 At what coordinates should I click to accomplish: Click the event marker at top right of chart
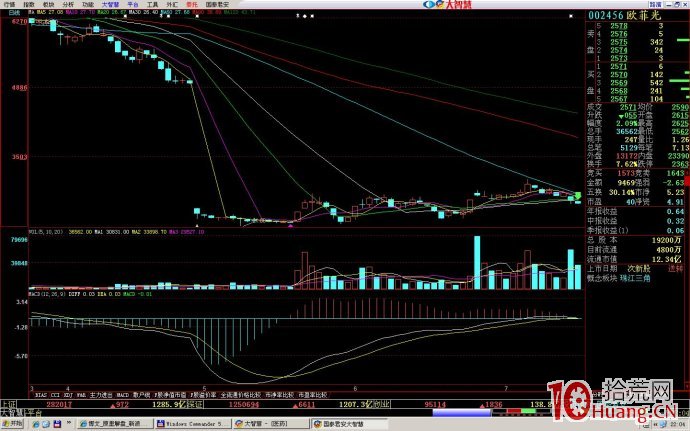coord(571,16)
